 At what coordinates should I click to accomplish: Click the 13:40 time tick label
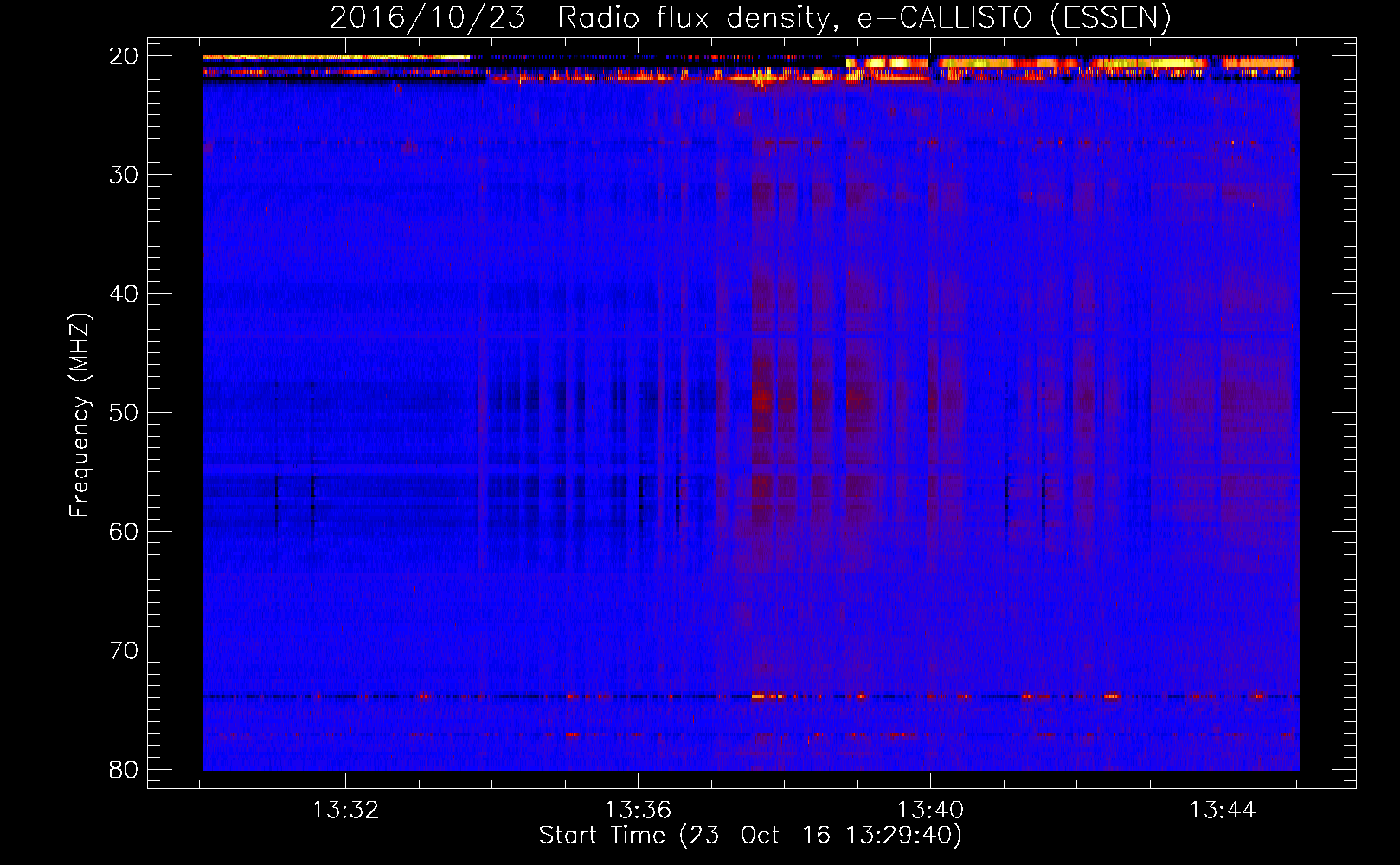tap(930, 811)
